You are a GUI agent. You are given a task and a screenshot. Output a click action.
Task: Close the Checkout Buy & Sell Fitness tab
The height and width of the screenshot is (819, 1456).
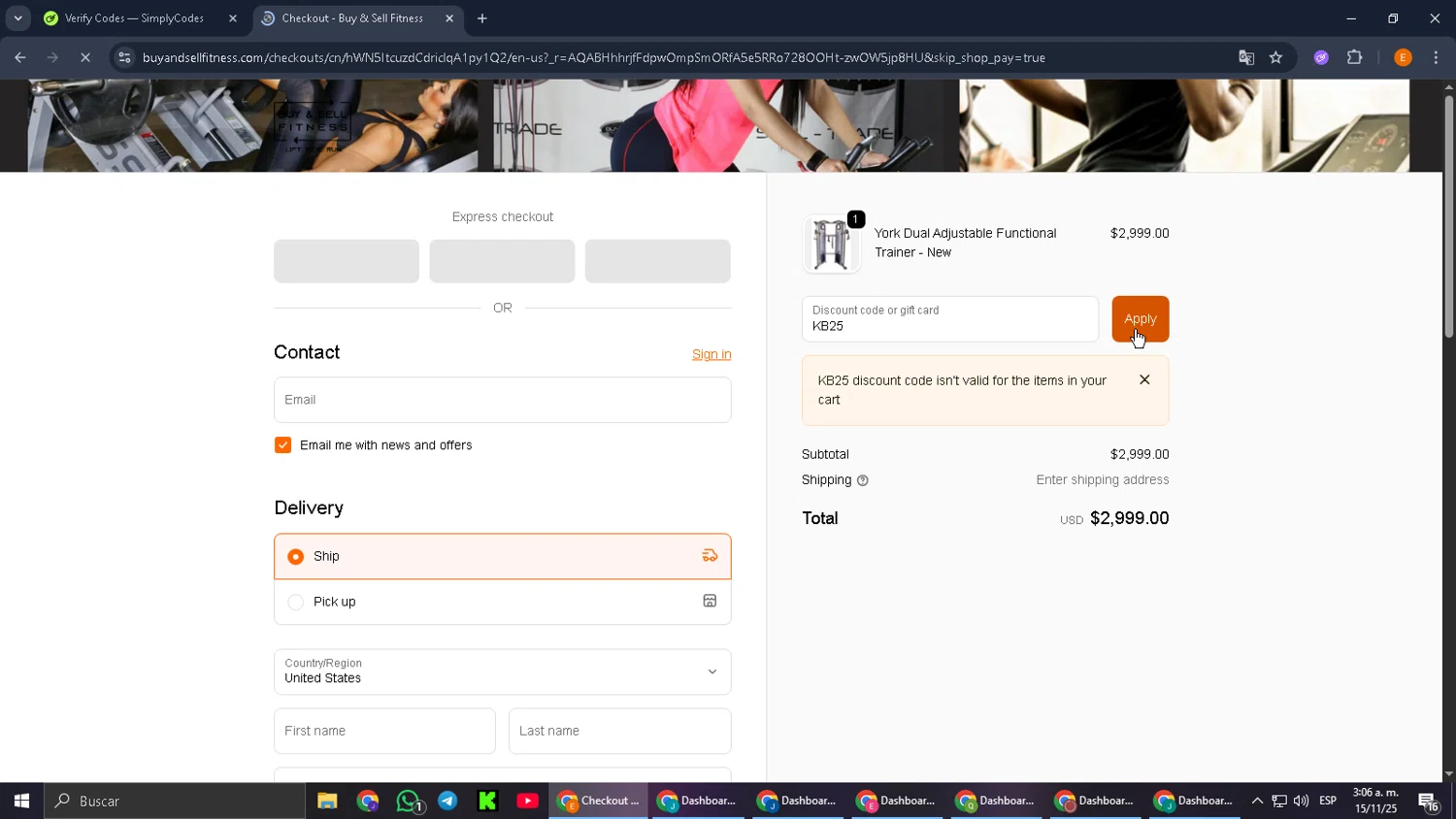(x=449, y=18)
